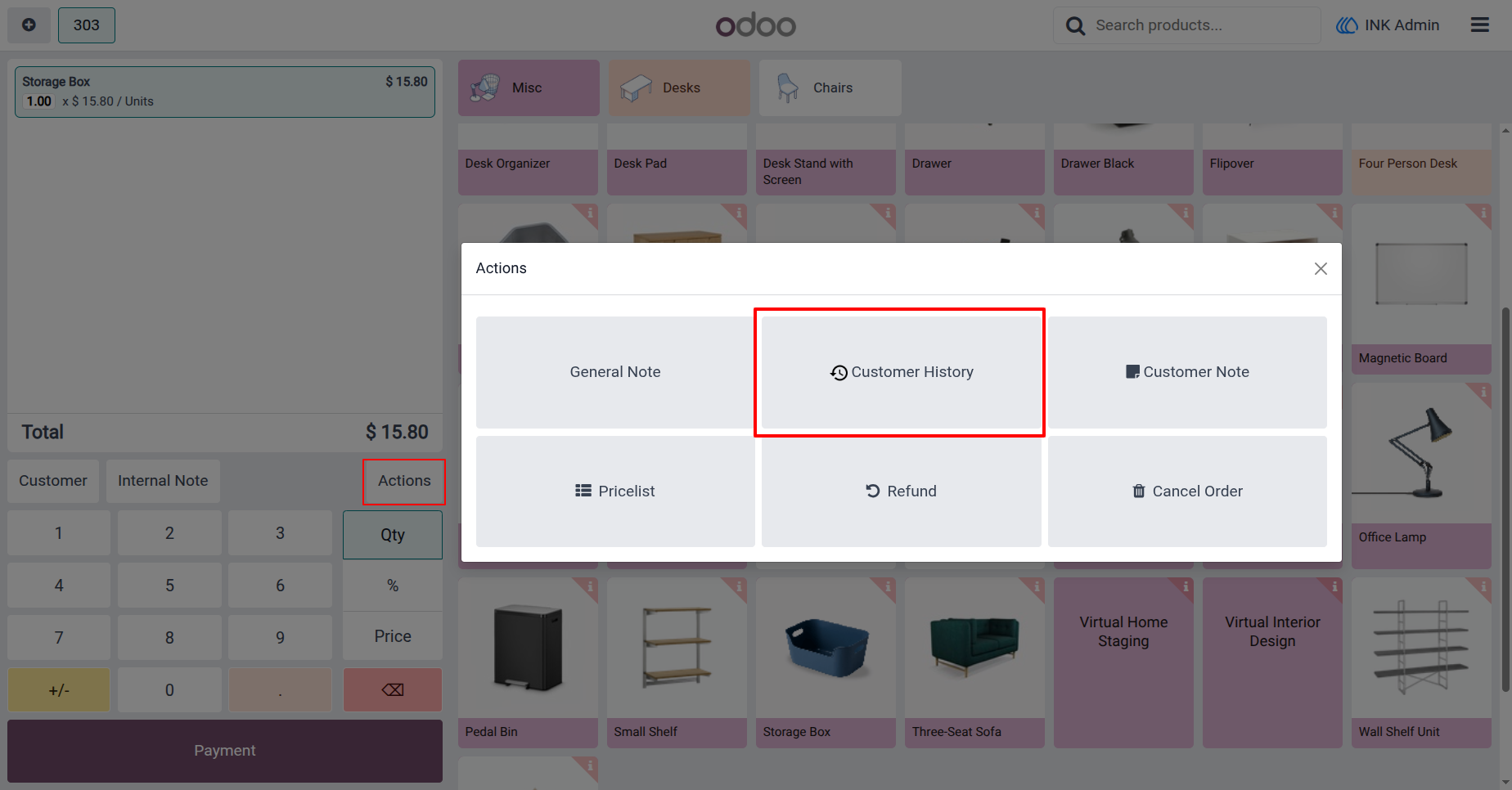
Task: Open info icon on Pedal Bin
Action: click(589, 586)
